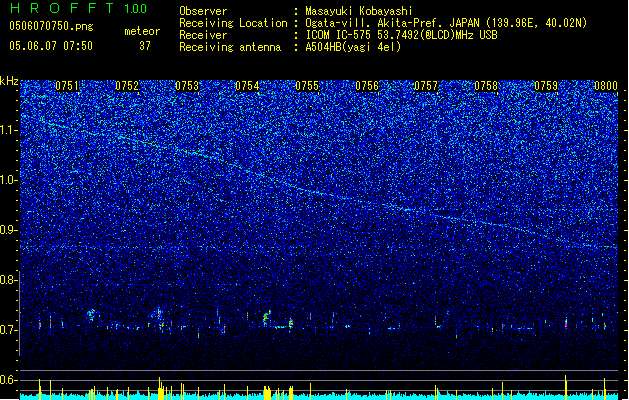The image size is (629, 400).
Task: Click the 0755 time marker
Action: click(x=307, y=86)
